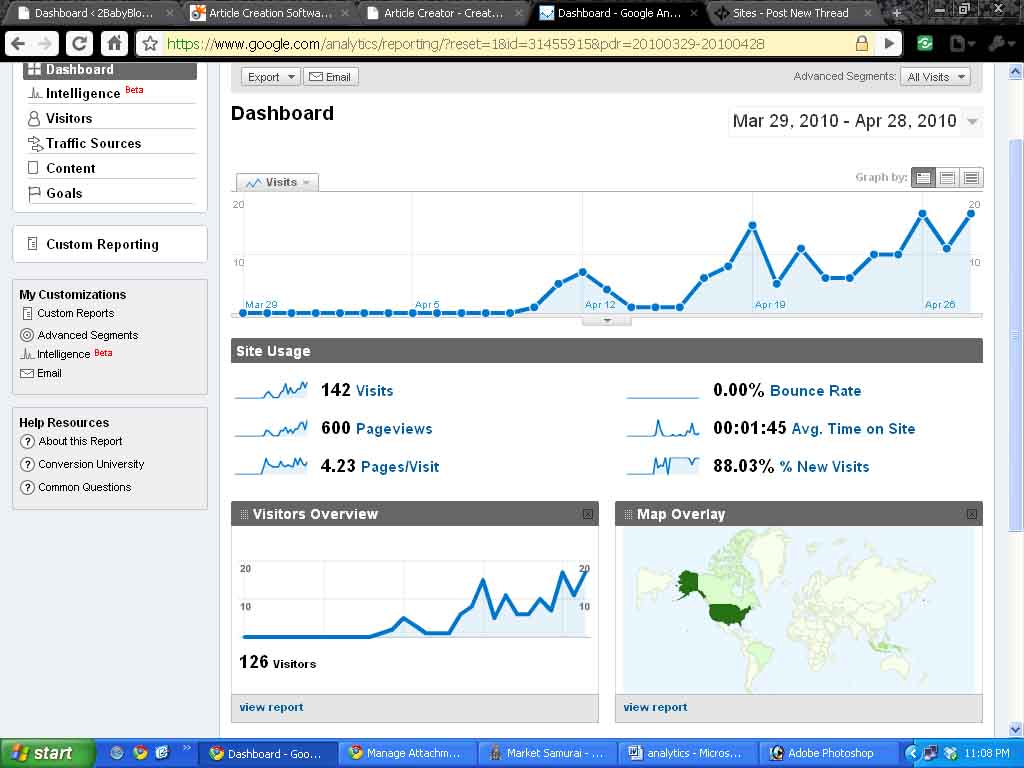The image size is (1024, 768).
Task: Click the Custom Reports document icon
Action: pyautogui.click(x=27, y=313)
